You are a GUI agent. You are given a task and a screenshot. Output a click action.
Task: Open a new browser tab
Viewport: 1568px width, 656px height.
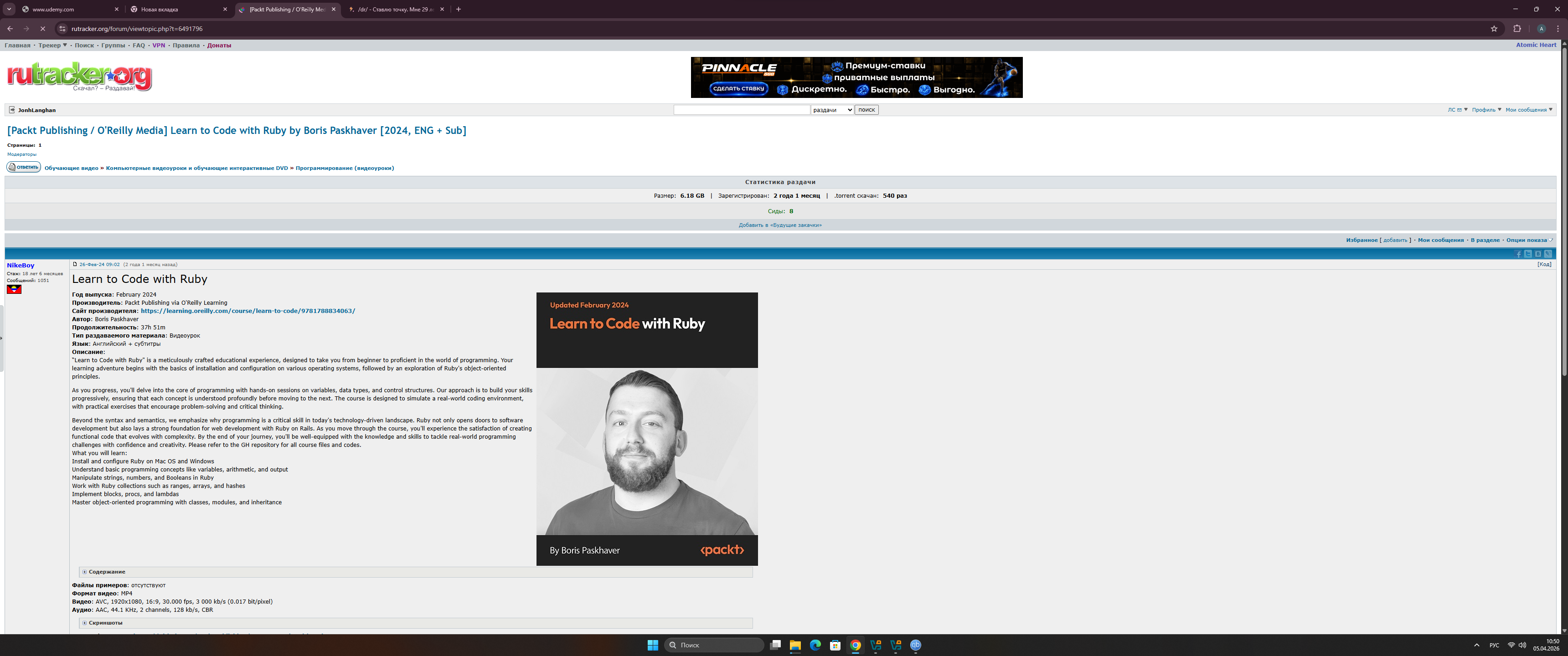click(x=459, y=9)
